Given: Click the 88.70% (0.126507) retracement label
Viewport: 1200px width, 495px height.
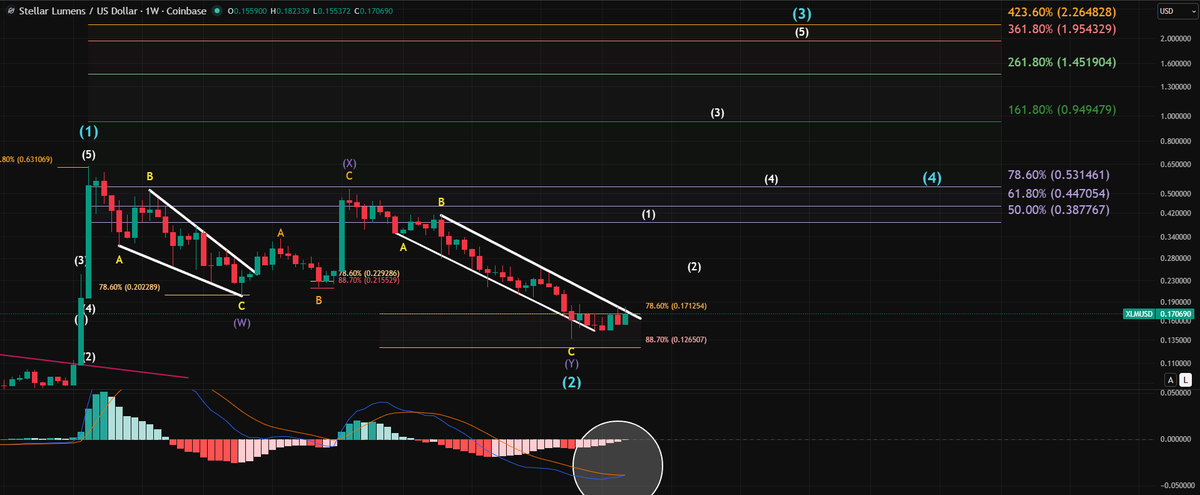Looking at the screenshot, I should click(x=677, y=340).
